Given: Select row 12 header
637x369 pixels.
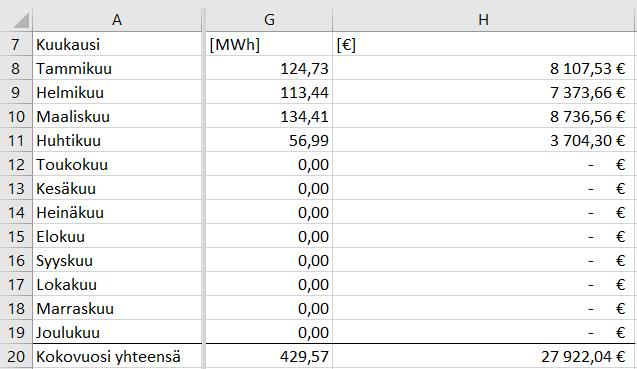Looking at the screenshot, I should tap(16, 164).
